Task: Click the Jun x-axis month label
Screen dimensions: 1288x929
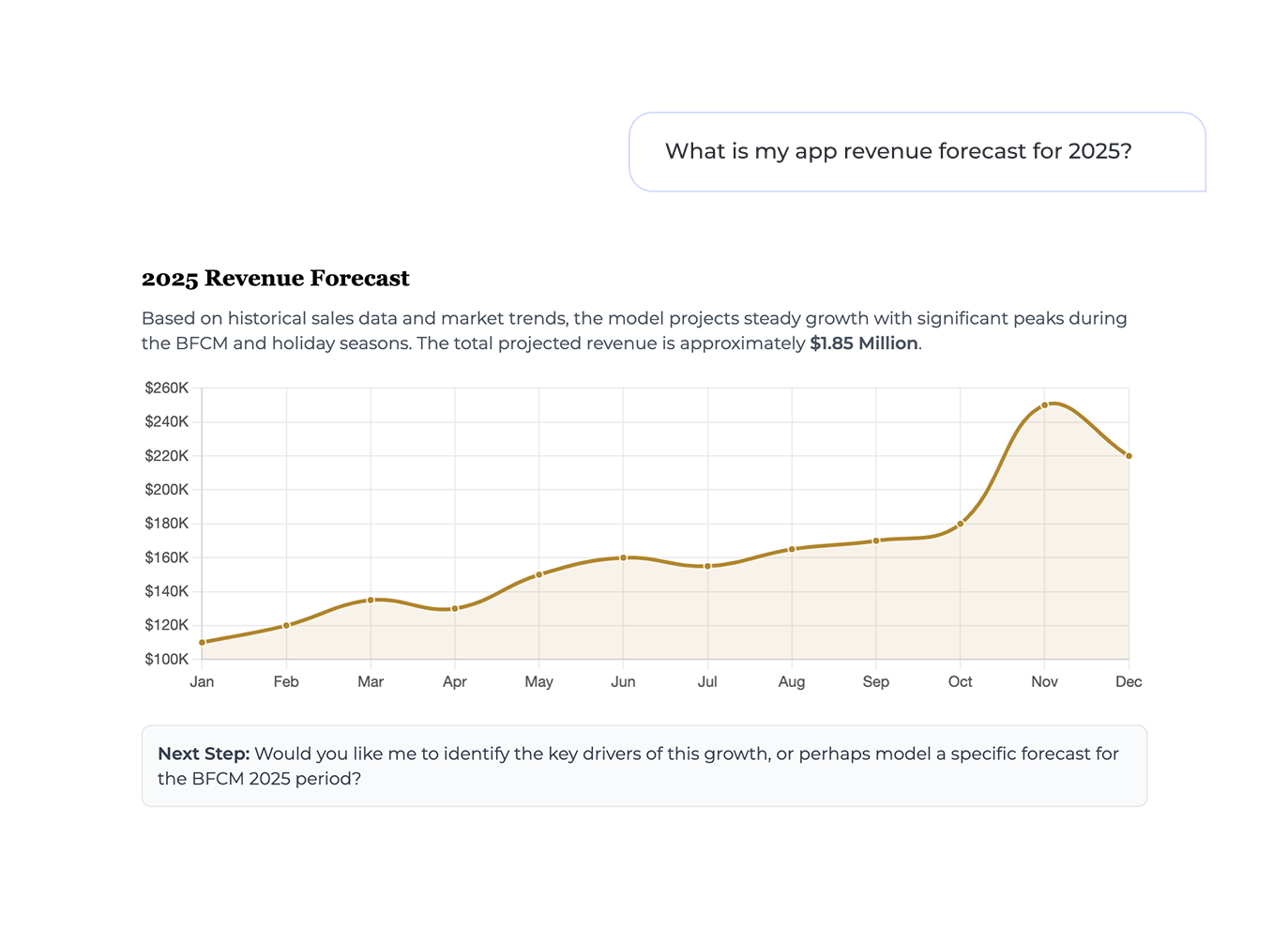Action: (623, 682)
